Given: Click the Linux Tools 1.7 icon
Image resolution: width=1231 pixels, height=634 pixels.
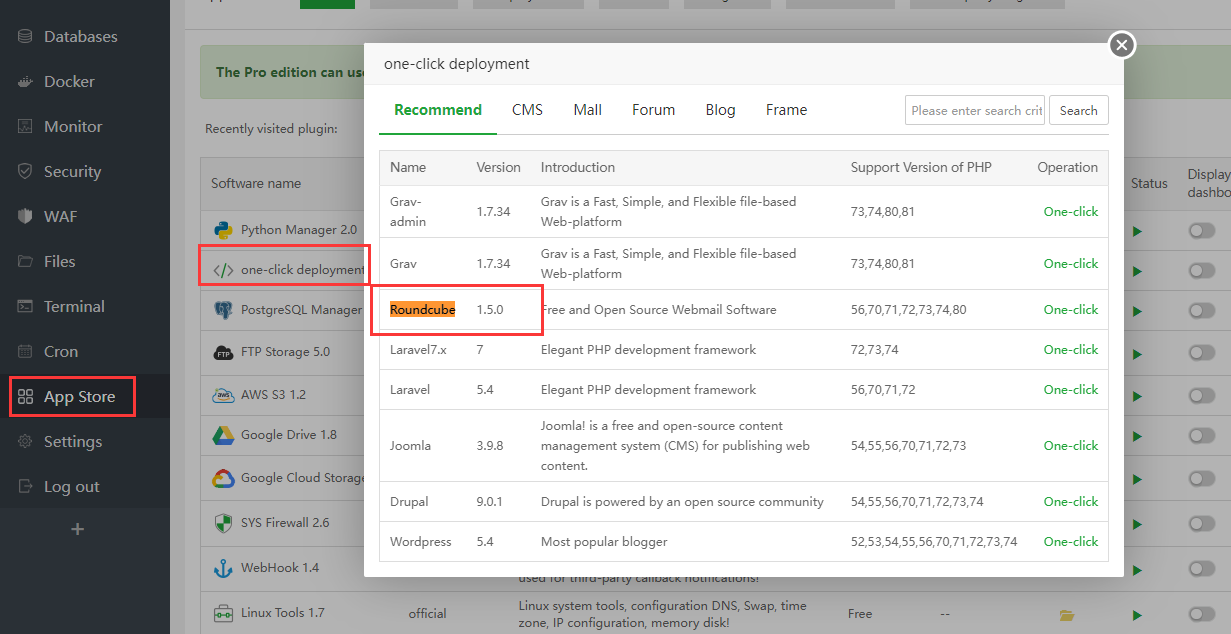Looking at the screenshot, I should coord(223,613).
